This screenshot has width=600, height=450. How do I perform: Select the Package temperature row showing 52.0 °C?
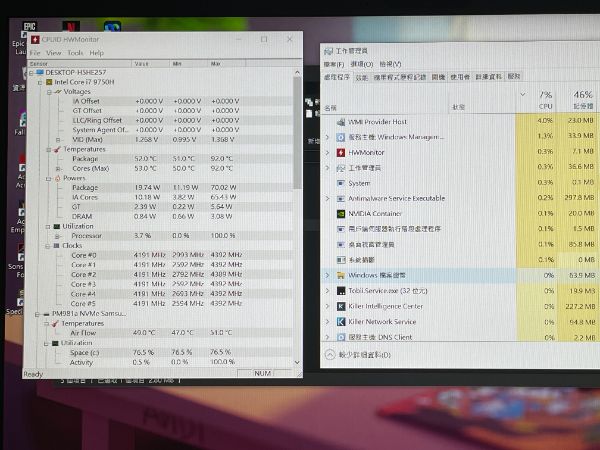161,158
